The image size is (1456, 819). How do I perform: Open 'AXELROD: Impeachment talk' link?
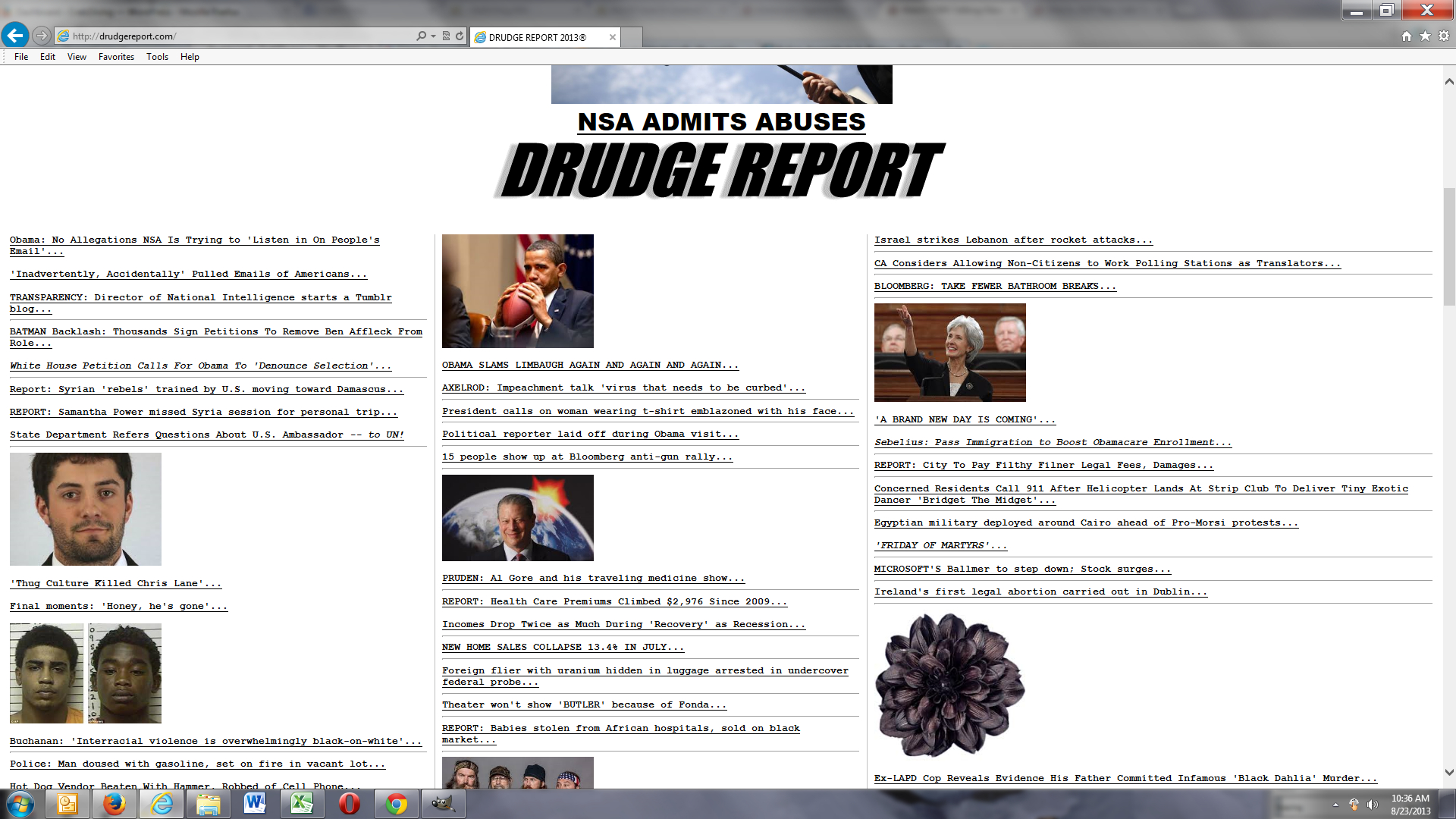pyautogui.click(x=623, y=388)
